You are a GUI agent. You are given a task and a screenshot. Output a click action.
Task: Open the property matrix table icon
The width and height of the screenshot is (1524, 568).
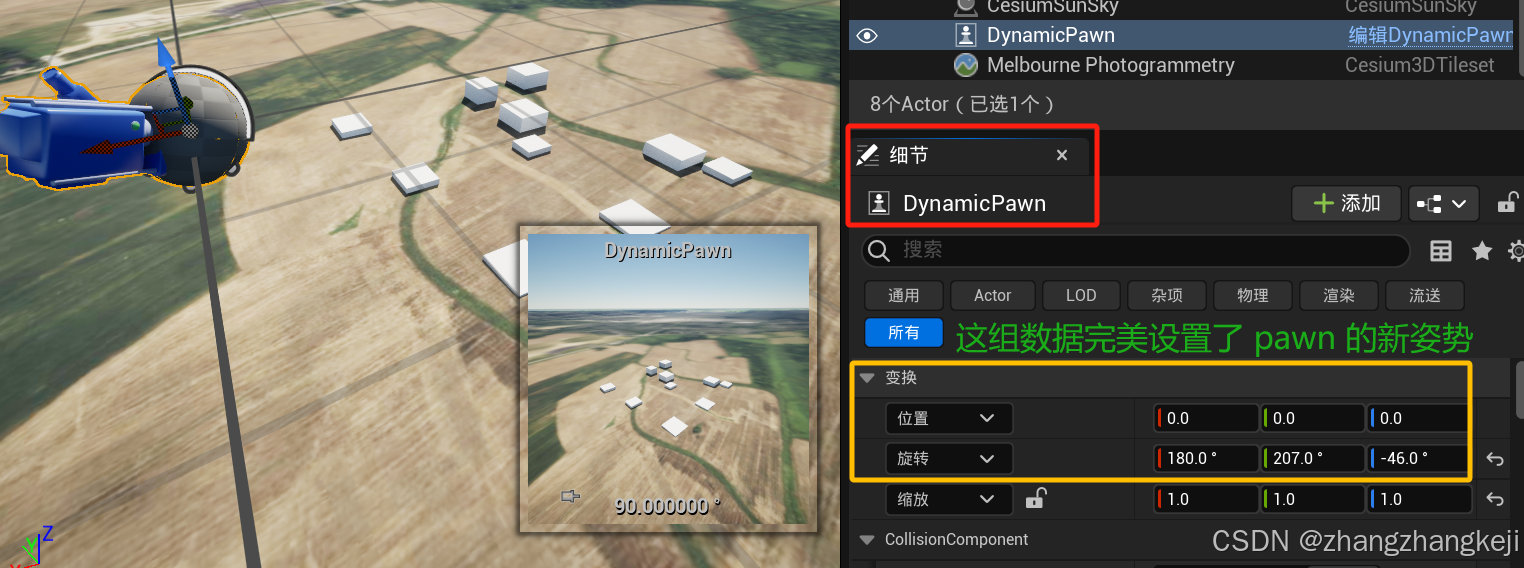click(1440, 251)
